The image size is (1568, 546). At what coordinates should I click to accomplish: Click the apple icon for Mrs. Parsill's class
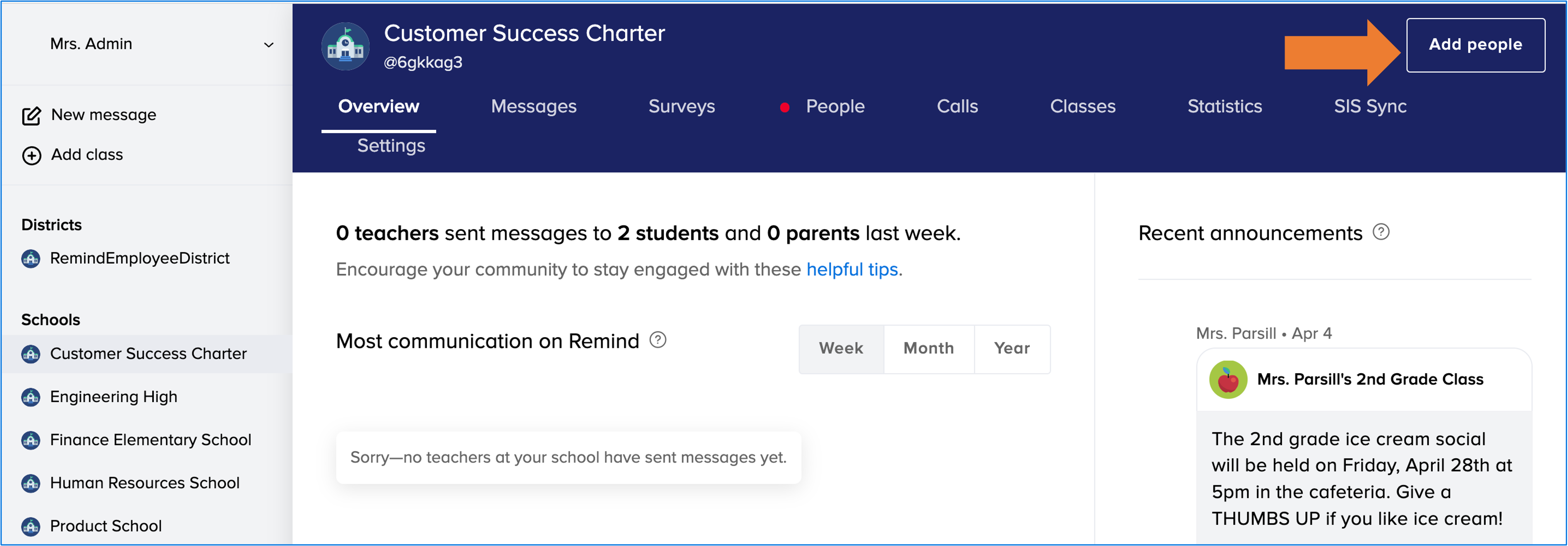point(1227,380)
